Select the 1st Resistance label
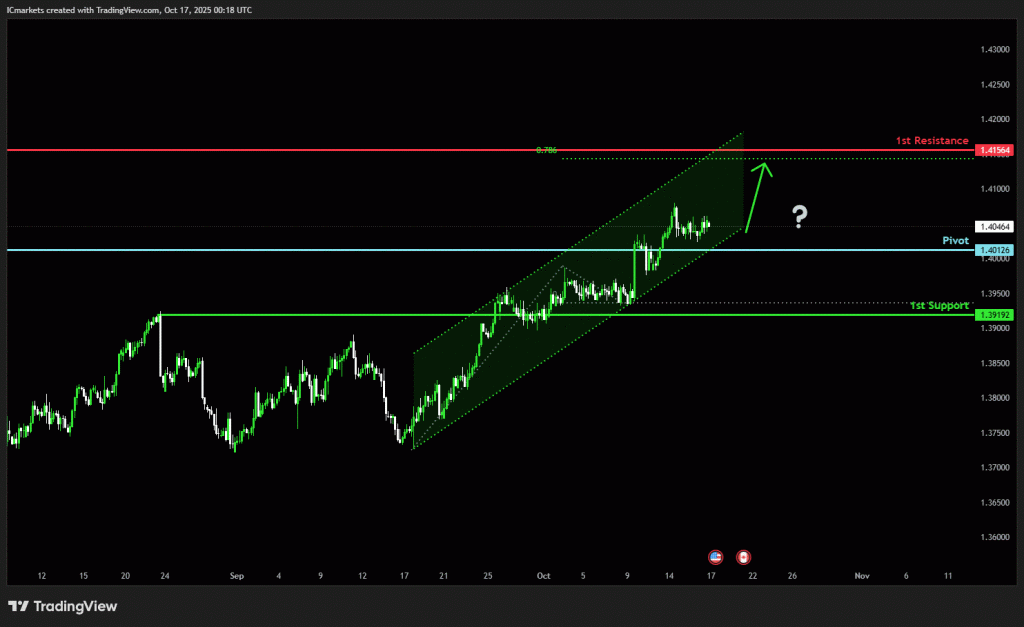 coord(932,141)
